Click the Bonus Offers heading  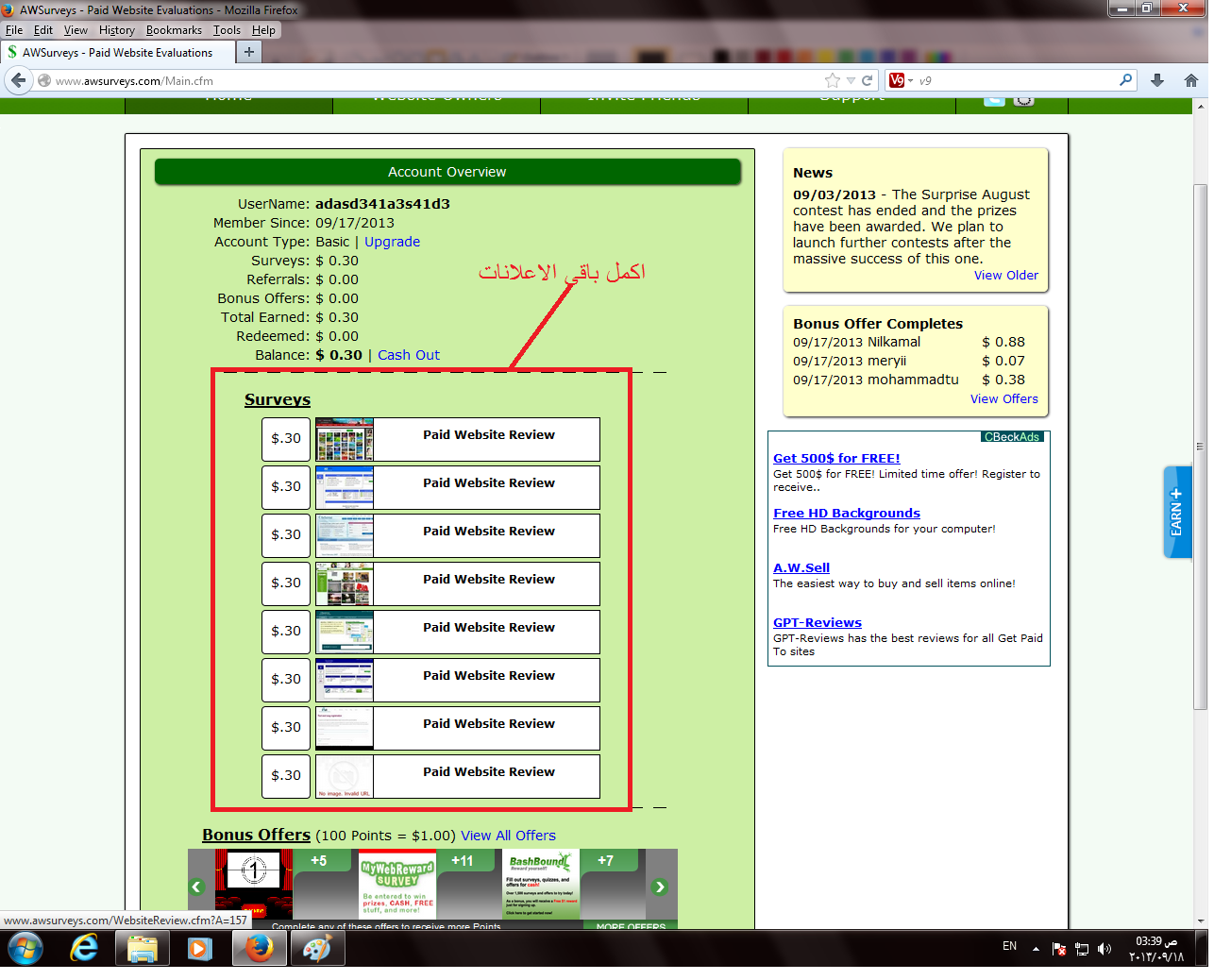pyautogui.click(x=256, y=836)
